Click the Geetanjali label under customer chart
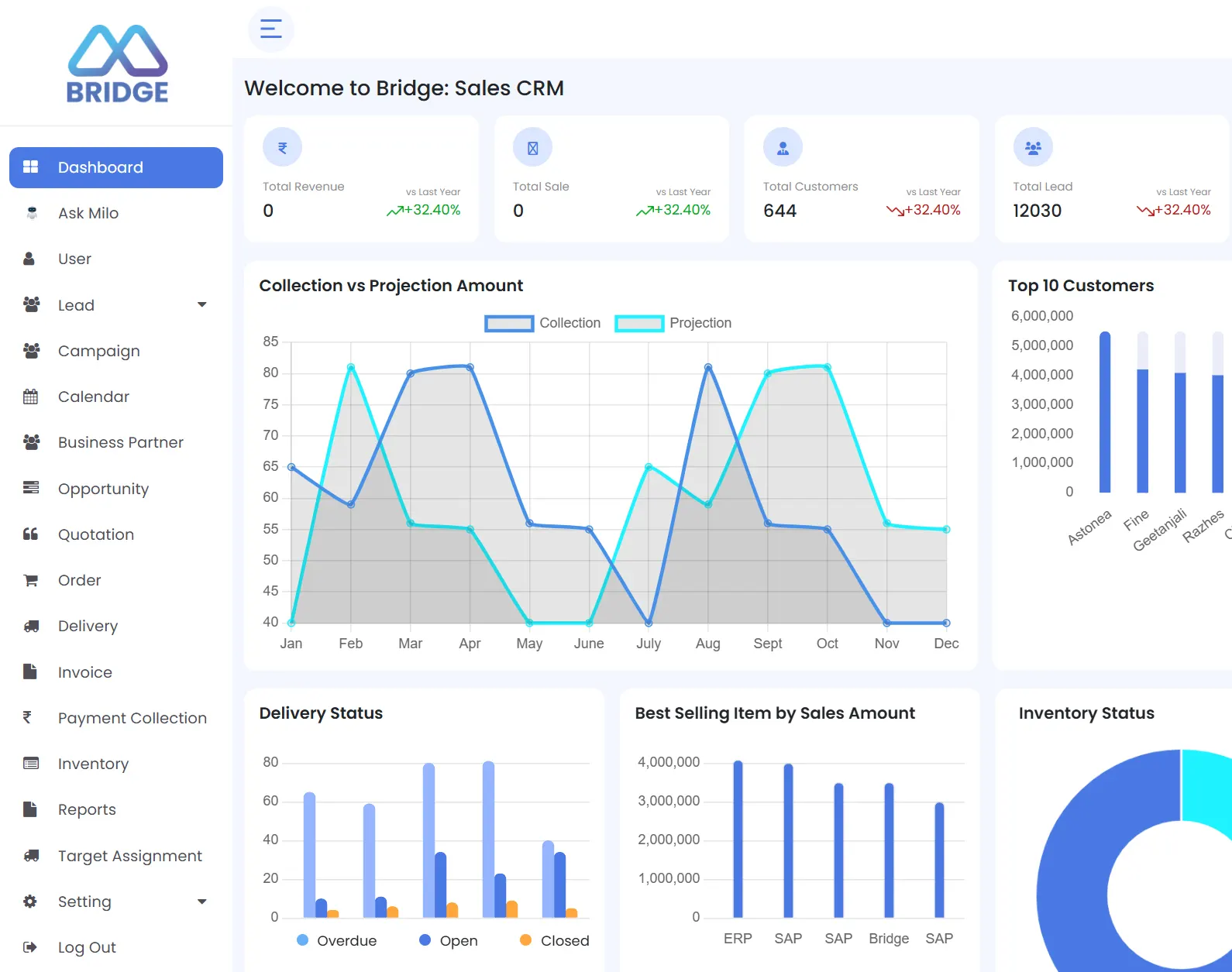This screenshot has width=1232, height=972. [1160, 530]
